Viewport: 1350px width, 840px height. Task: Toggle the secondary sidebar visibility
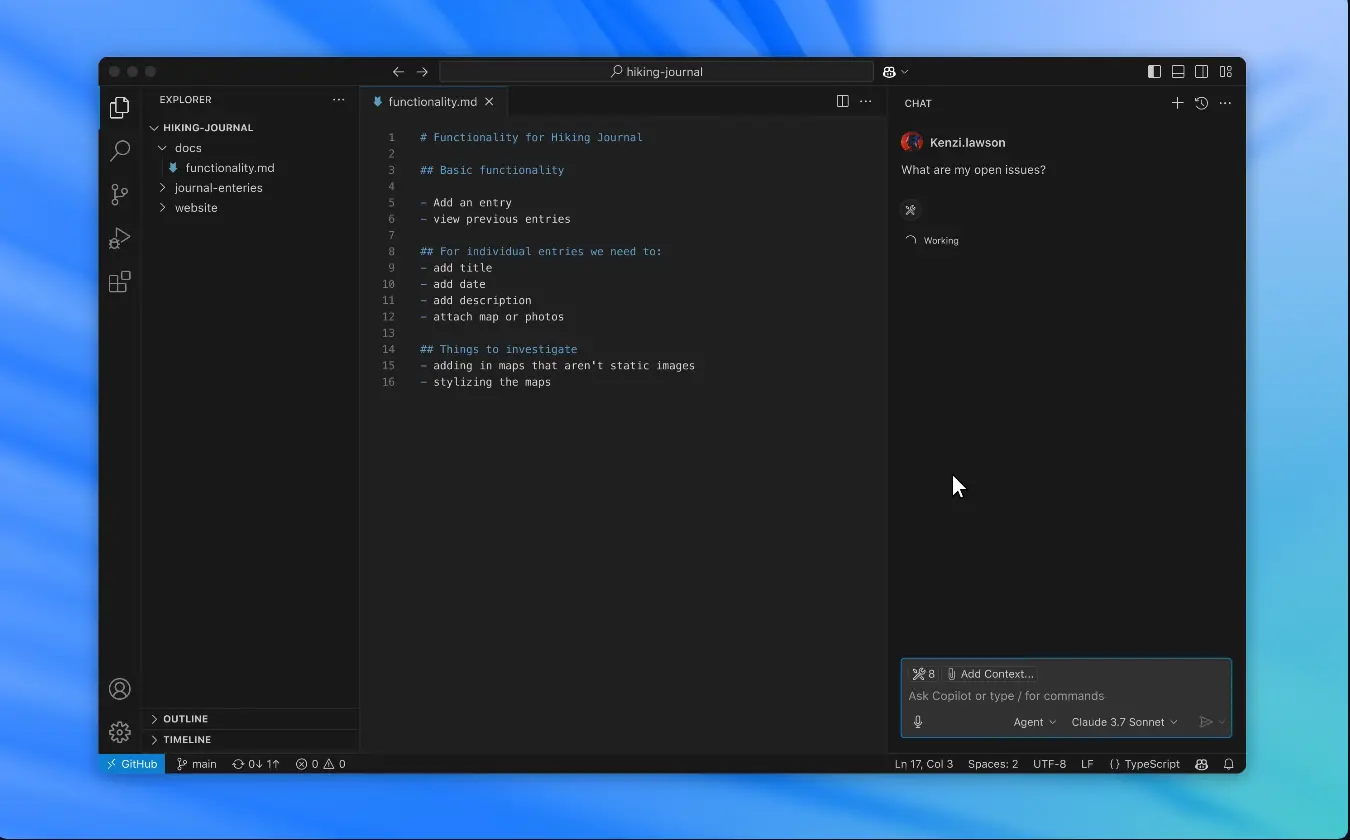click(1201, 71)
